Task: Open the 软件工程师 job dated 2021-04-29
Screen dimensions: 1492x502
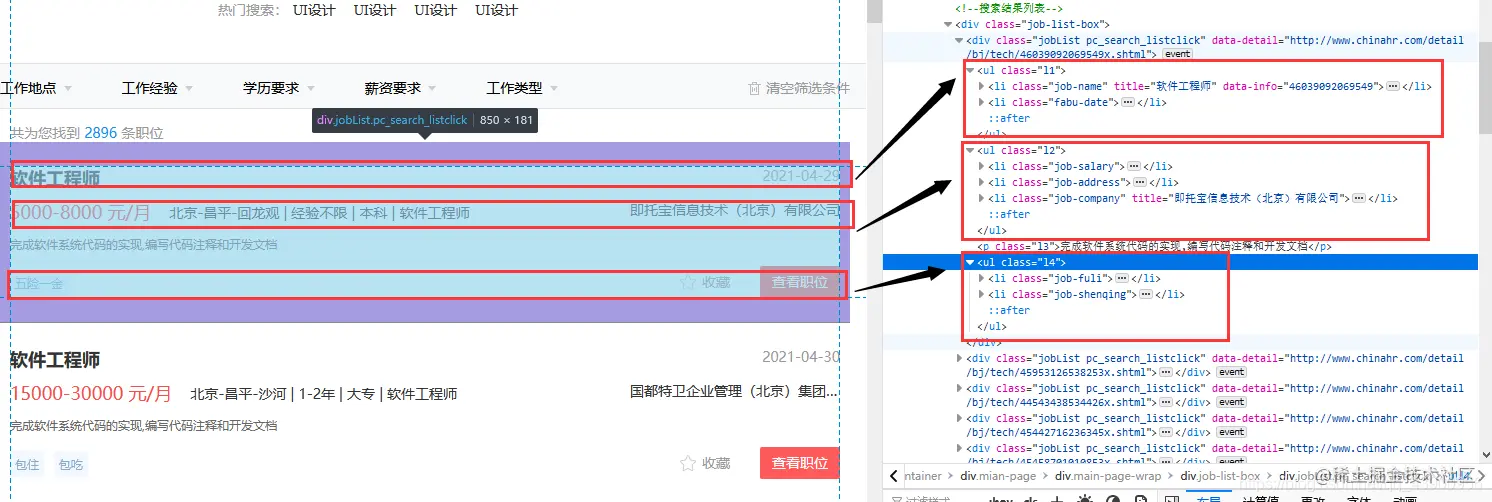Action: pyautogui.click(x=55, y=178)
